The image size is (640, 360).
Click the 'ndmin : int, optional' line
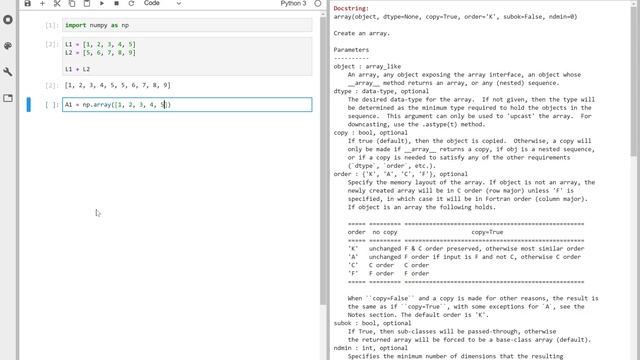(370, 348)
